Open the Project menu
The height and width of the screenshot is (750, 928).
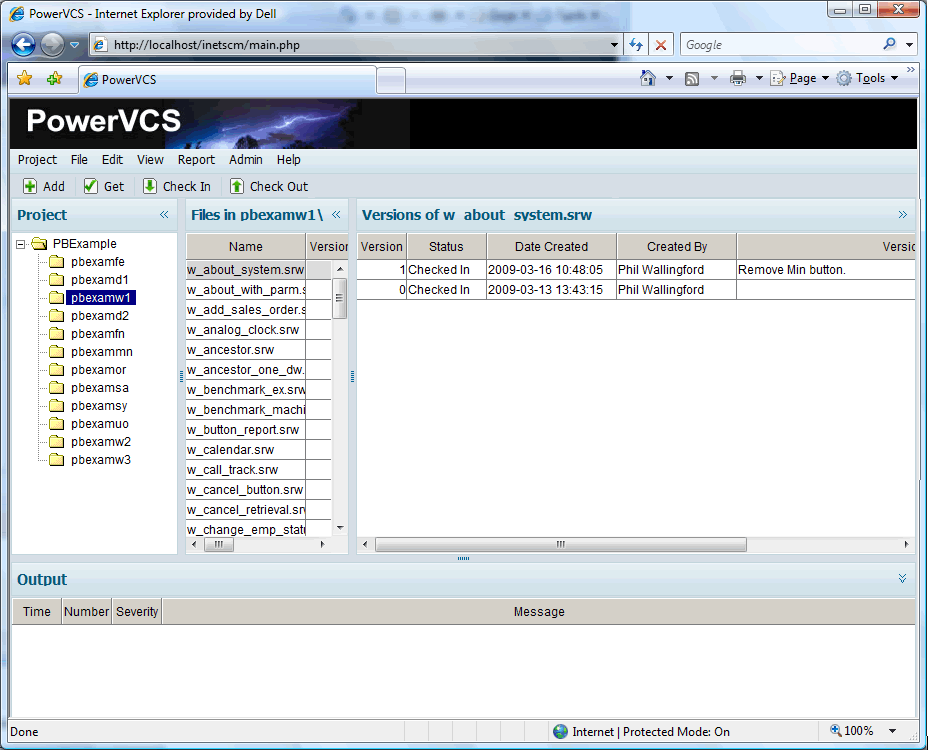37,160
